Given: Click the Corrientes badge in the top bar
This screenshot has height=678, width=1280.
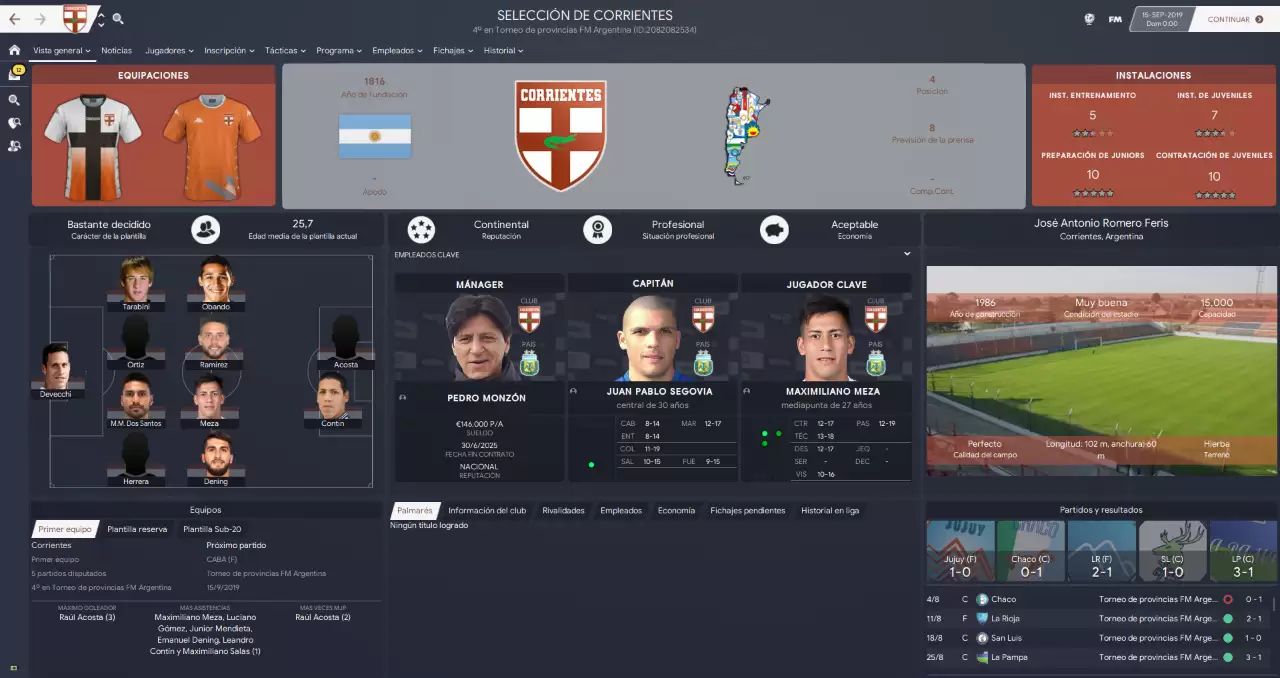Looking at the screenshot, I should click(x=75, y=18).
